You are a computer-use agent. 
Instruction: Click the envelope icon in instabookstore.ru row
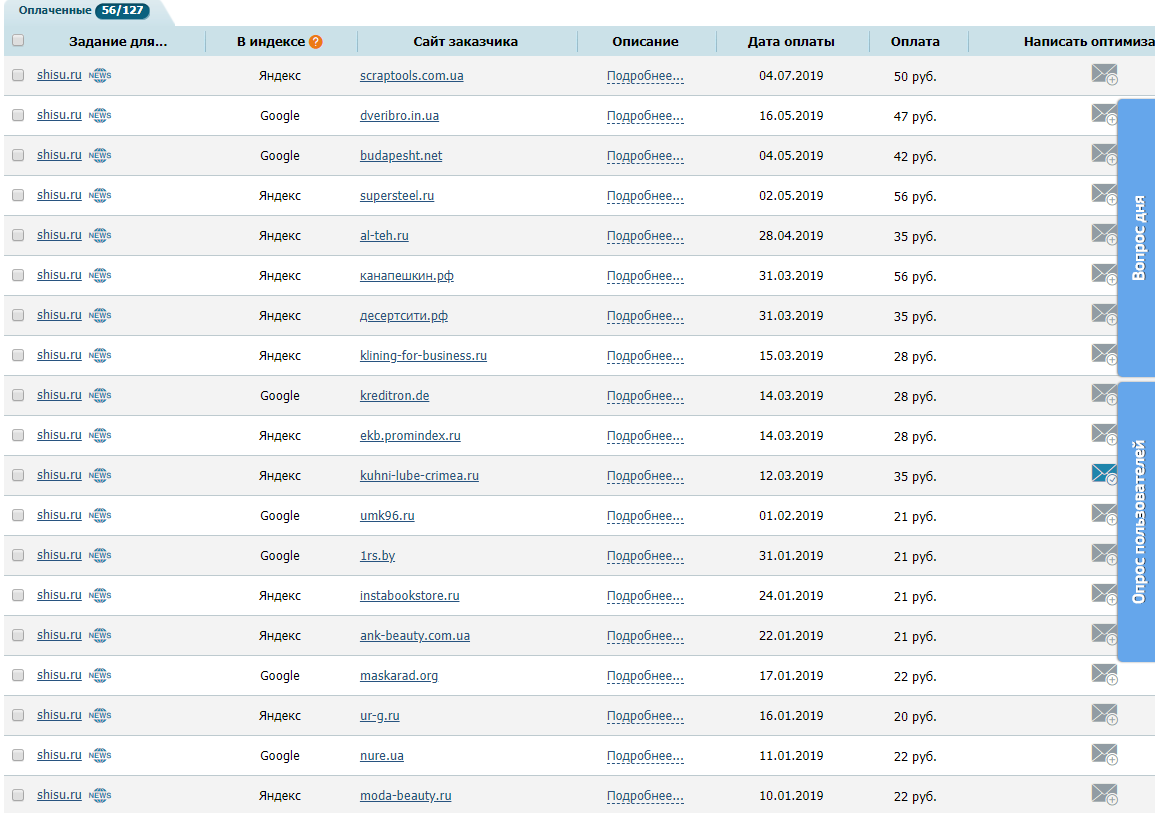point(1104,594)
